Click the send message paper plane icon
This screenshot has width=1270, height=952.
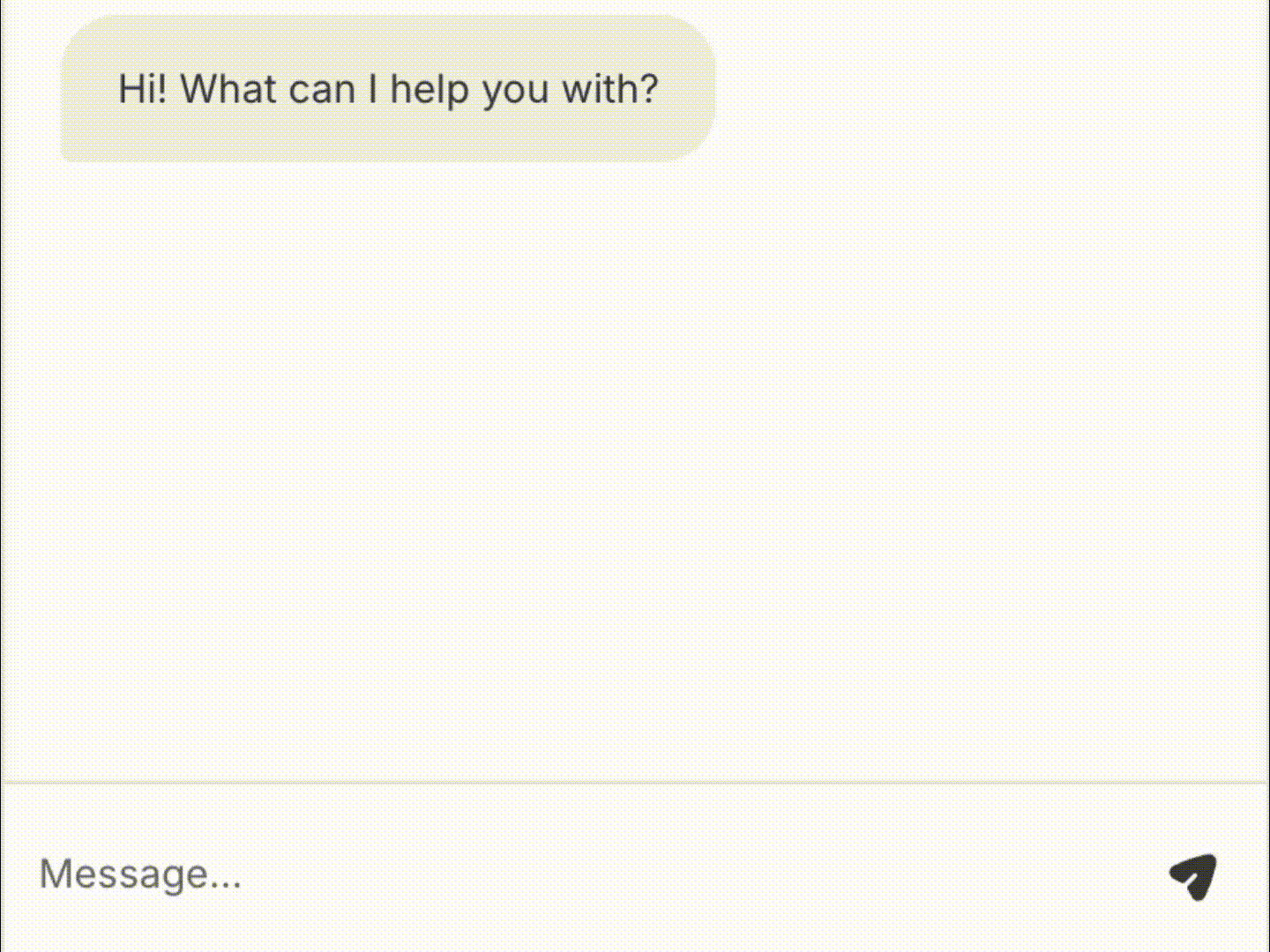pyautogui.click(x=1194, y=876)
